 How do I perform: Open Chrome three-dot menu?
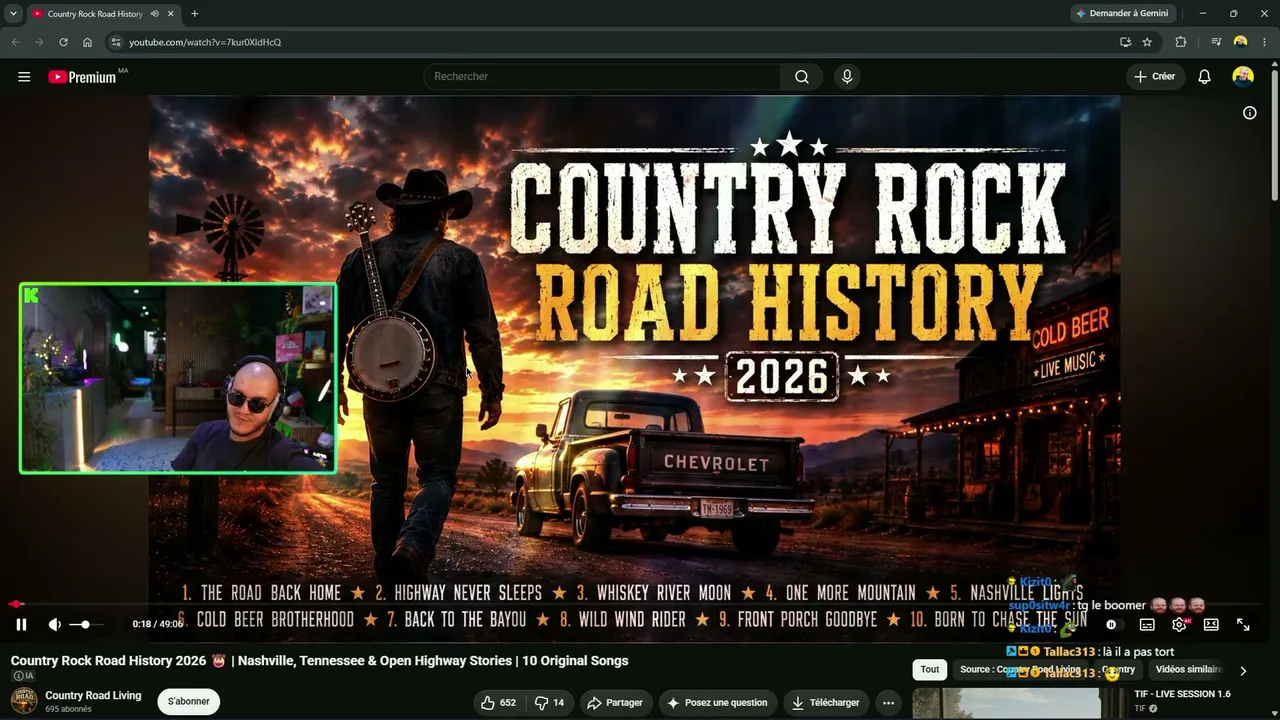(x=1264, y=42)
